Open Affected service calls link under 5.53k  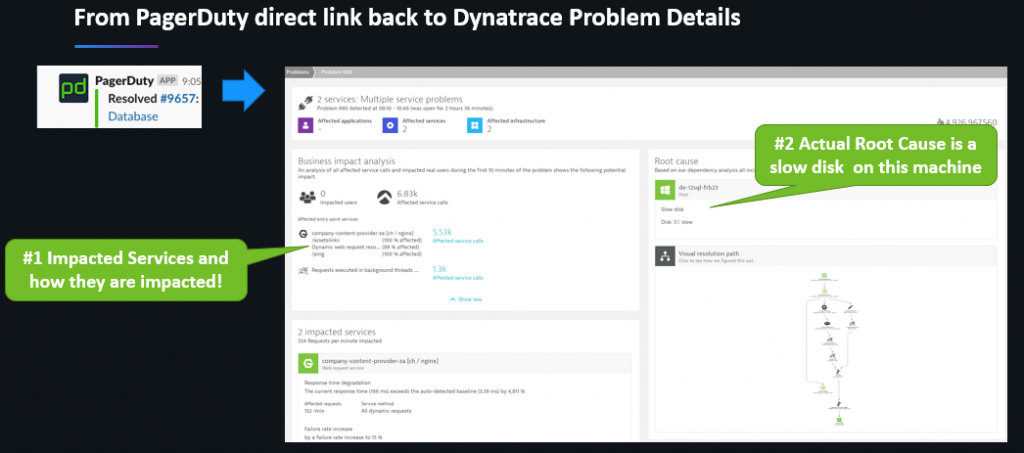[458, 241]
